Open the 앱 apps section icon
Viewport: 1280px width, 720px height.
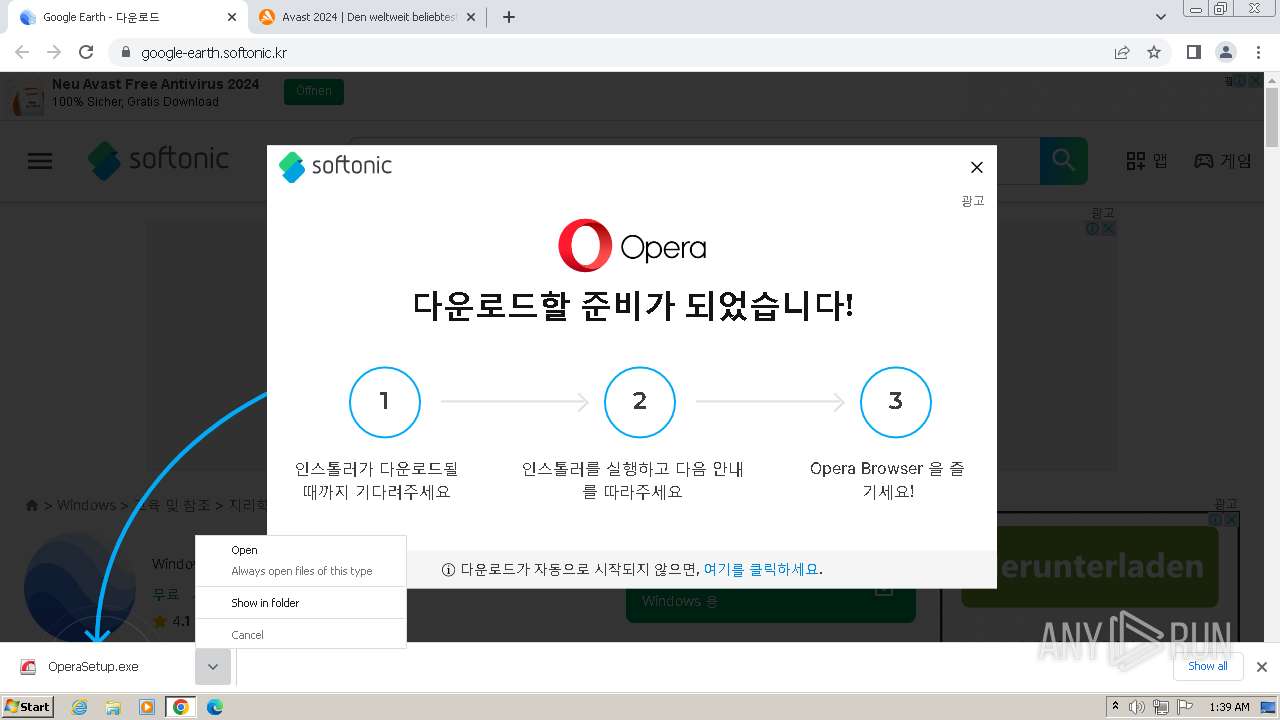[1146, 161]
